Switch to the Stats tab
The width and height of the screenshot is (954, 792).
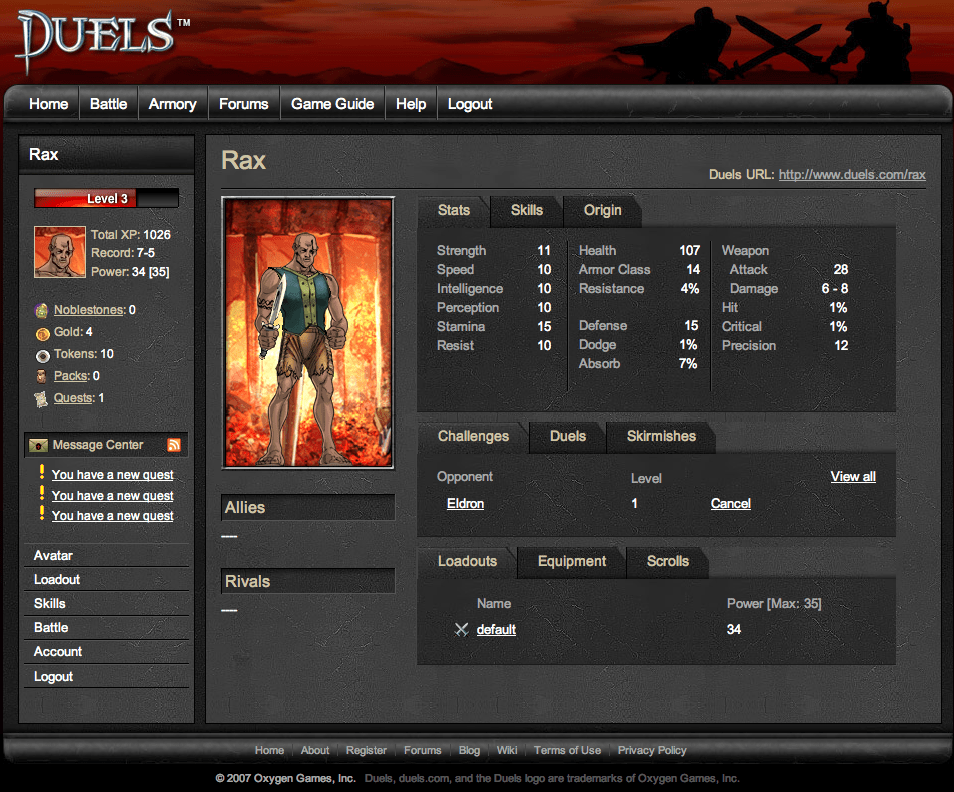point(454,210)
